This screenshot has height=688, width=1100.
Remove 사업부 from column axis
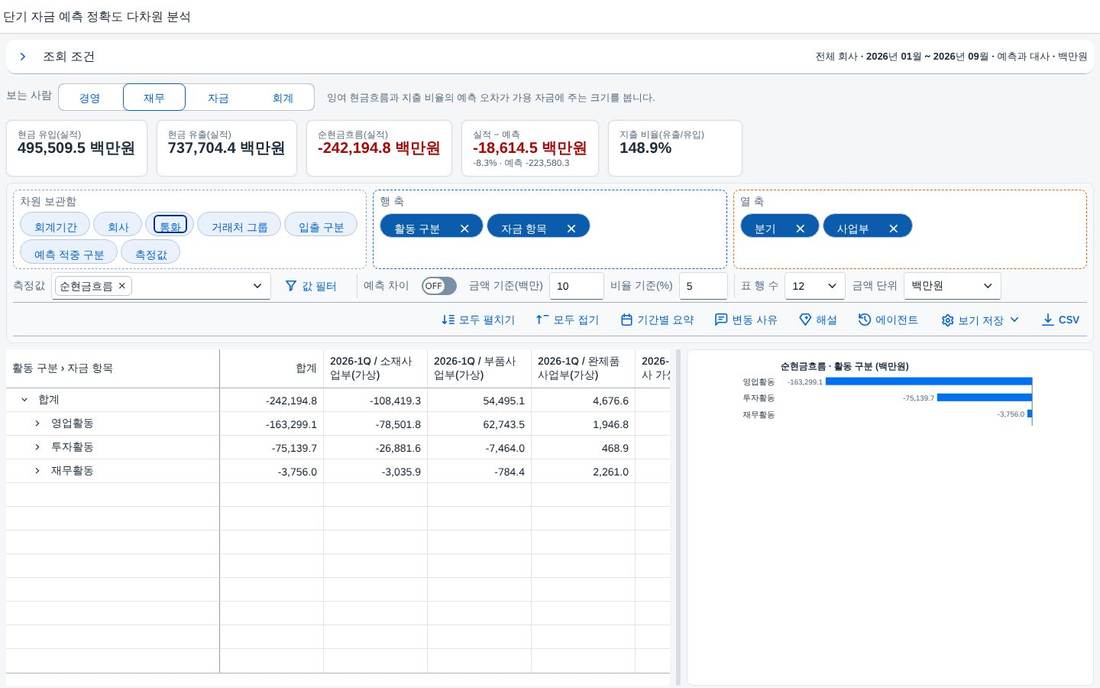pos(893,229)
